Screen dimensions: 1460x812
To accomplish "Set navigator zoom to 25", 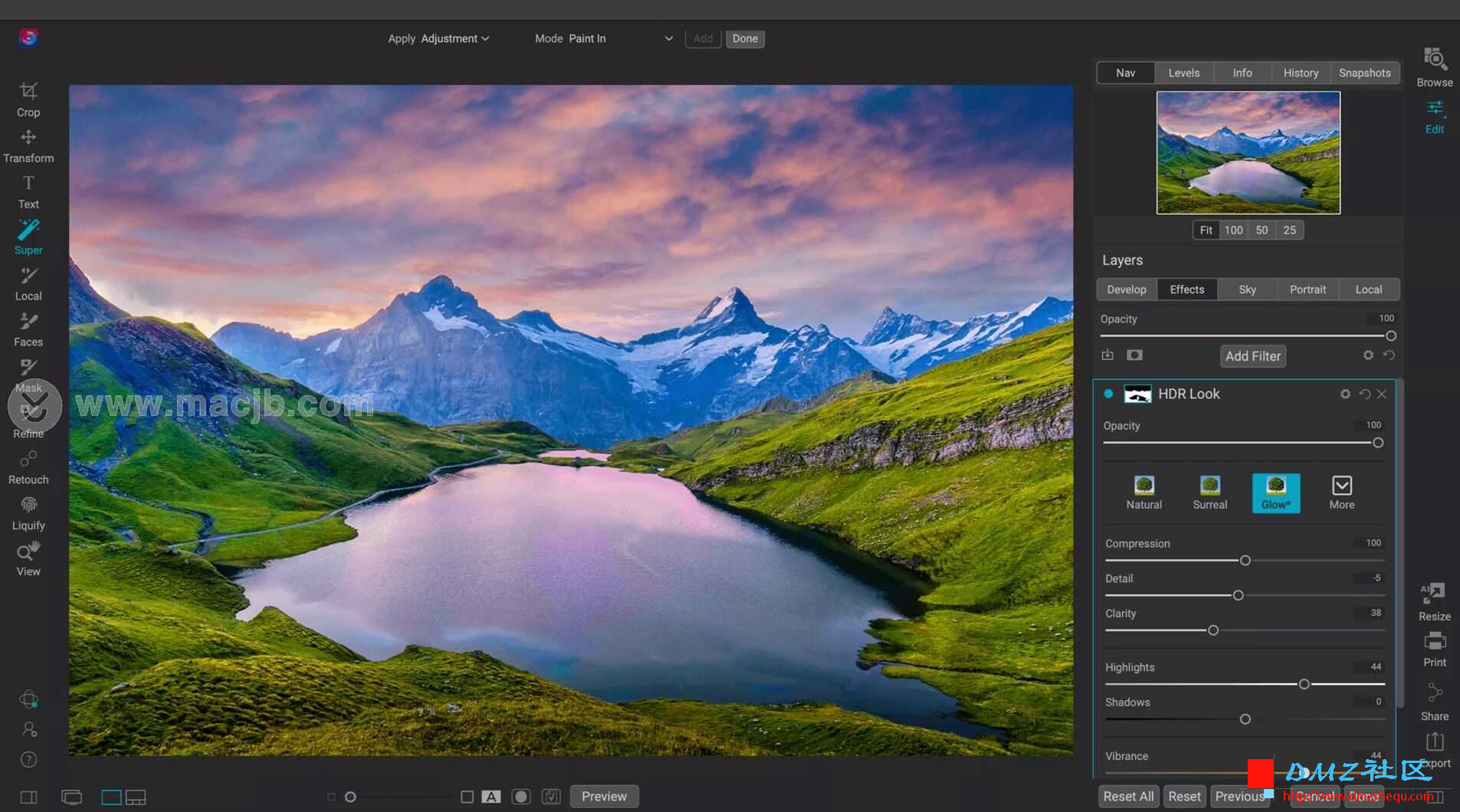I will click(1290, 230).
